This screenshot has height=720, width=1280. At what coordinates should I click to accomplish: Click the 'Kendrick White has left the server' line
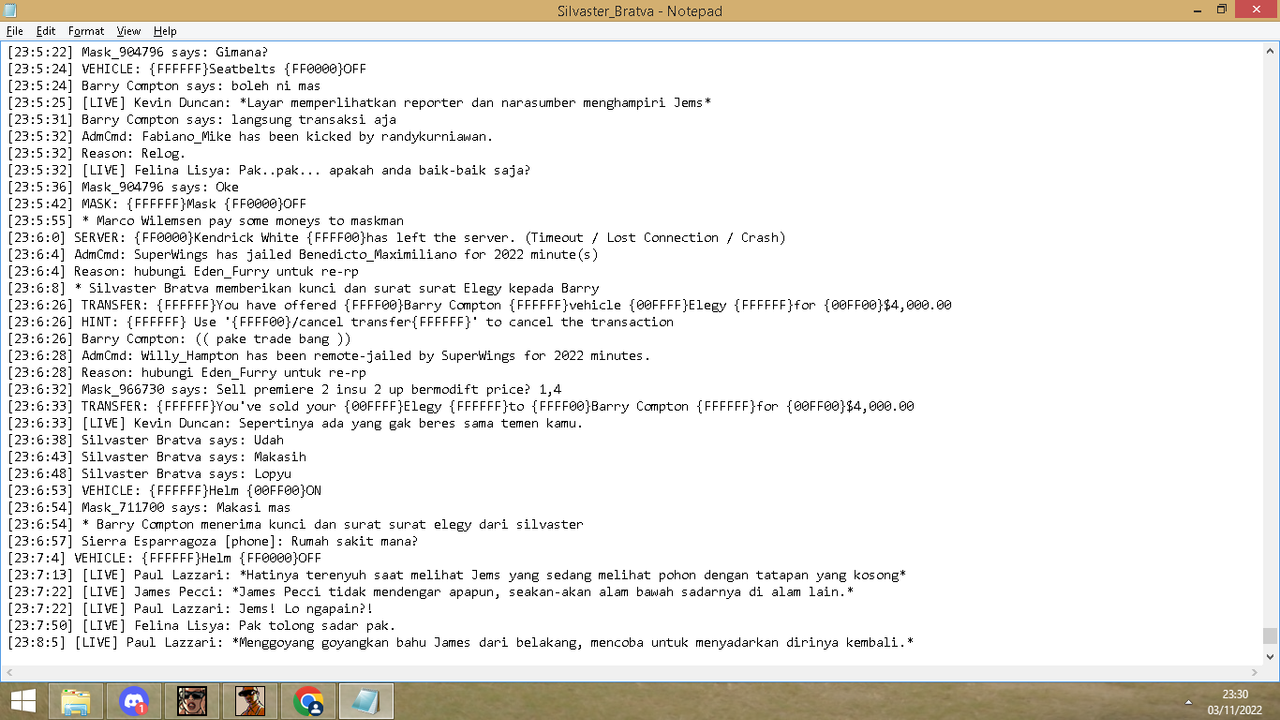click(396, 237)
